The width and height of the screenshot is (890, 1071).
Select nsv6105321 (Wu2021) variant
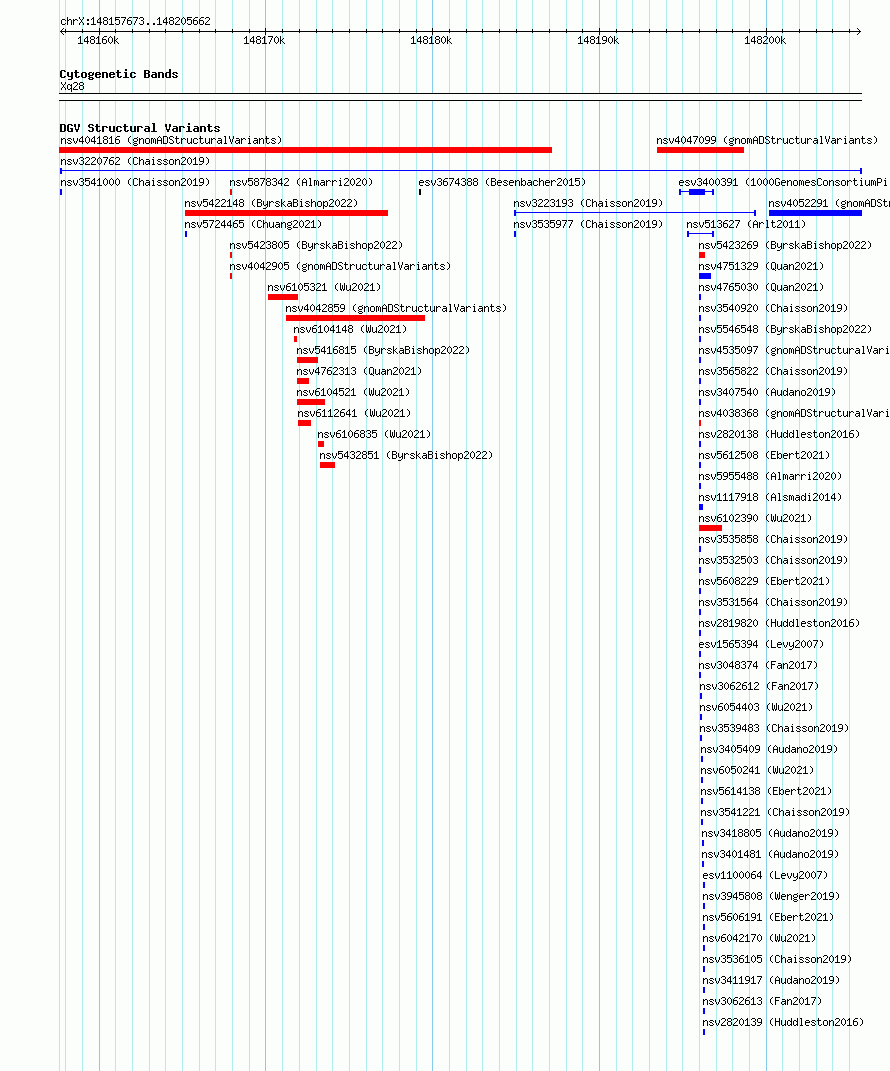coord(324,288)
